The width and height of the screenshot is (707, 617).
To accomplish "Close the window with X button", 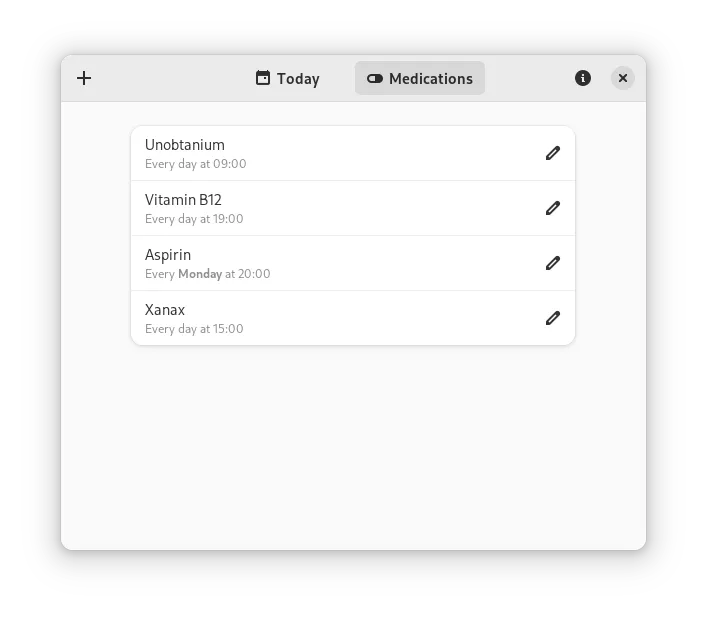I will (623, 78).
